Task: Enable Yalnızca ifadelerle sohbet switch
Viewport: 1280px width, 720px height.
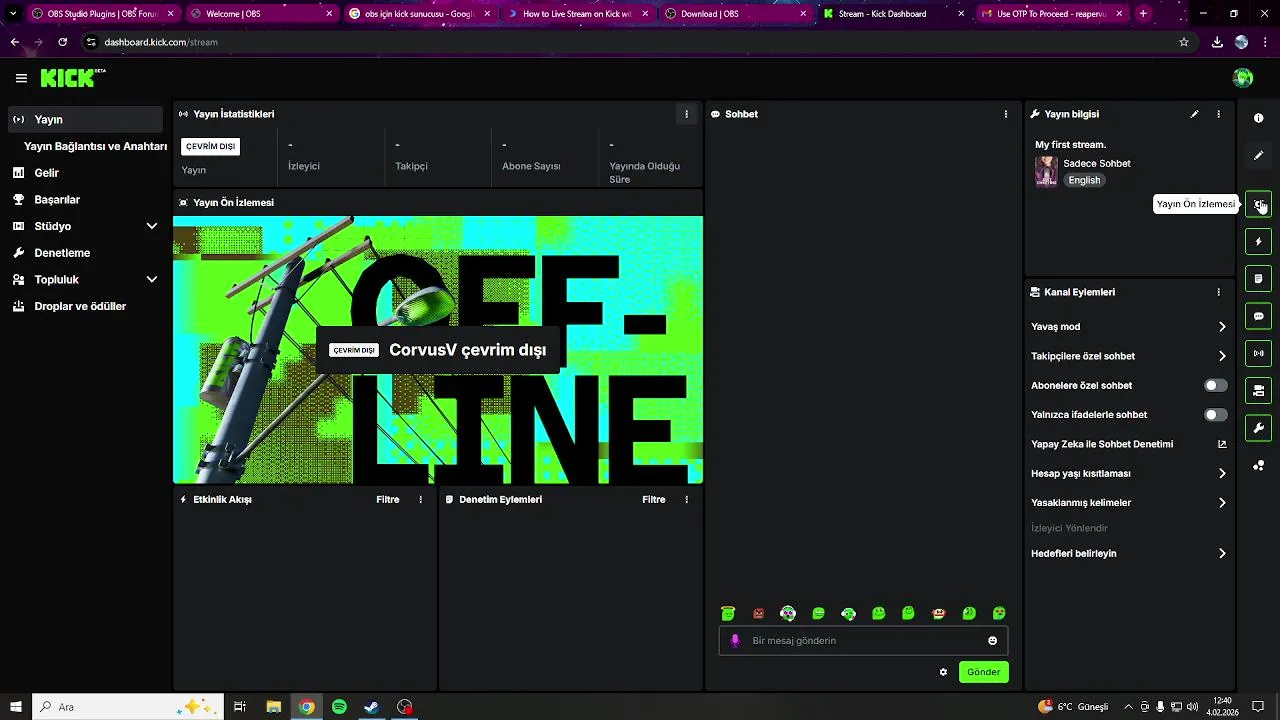Action: click(1215, 414)
